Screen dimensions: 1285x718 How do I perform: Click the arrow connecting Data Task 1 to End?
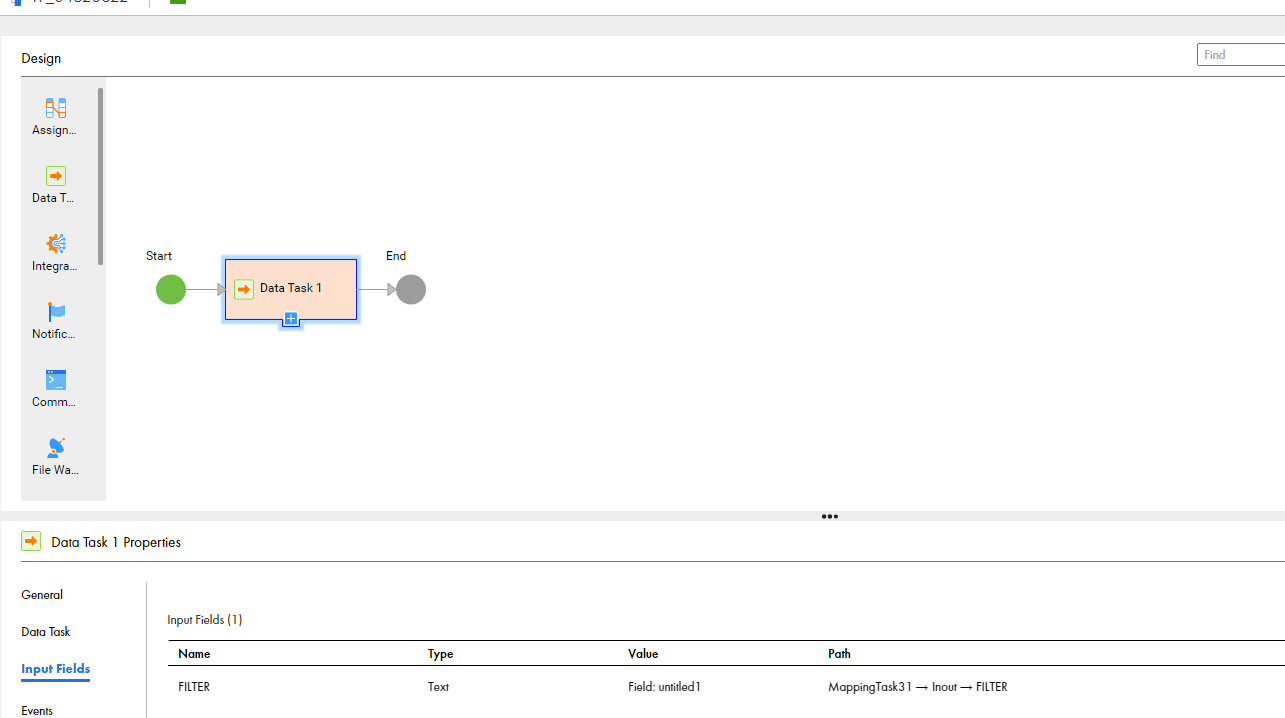[x=377, y=290]
